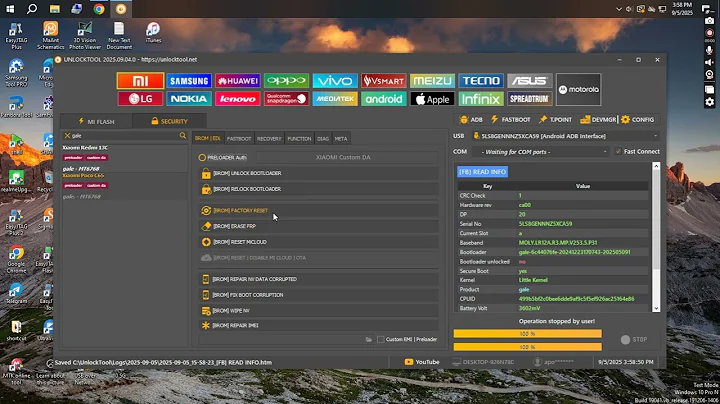The image size is (720, 404).
Task: Click the model search input field
Action: [x=125, y=135]
